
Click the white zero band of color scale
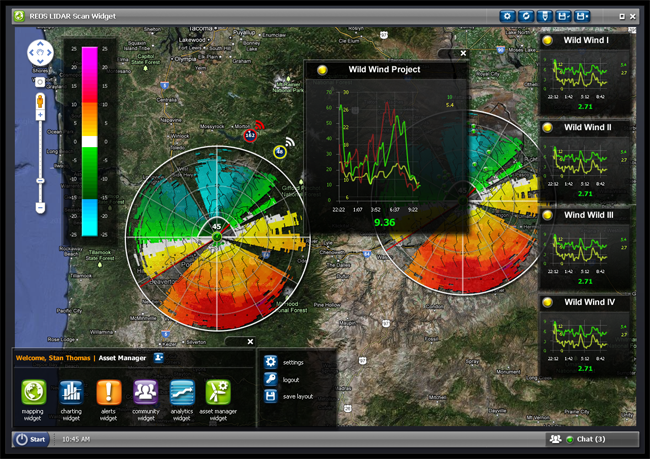[x=90, y=141]
